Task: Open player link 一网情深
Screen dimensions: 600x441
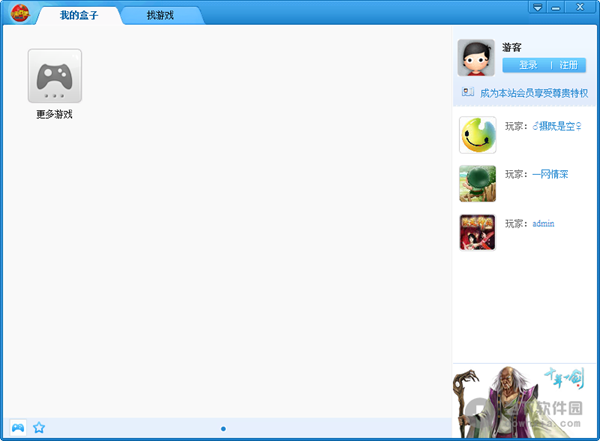Action: (550, 175)
